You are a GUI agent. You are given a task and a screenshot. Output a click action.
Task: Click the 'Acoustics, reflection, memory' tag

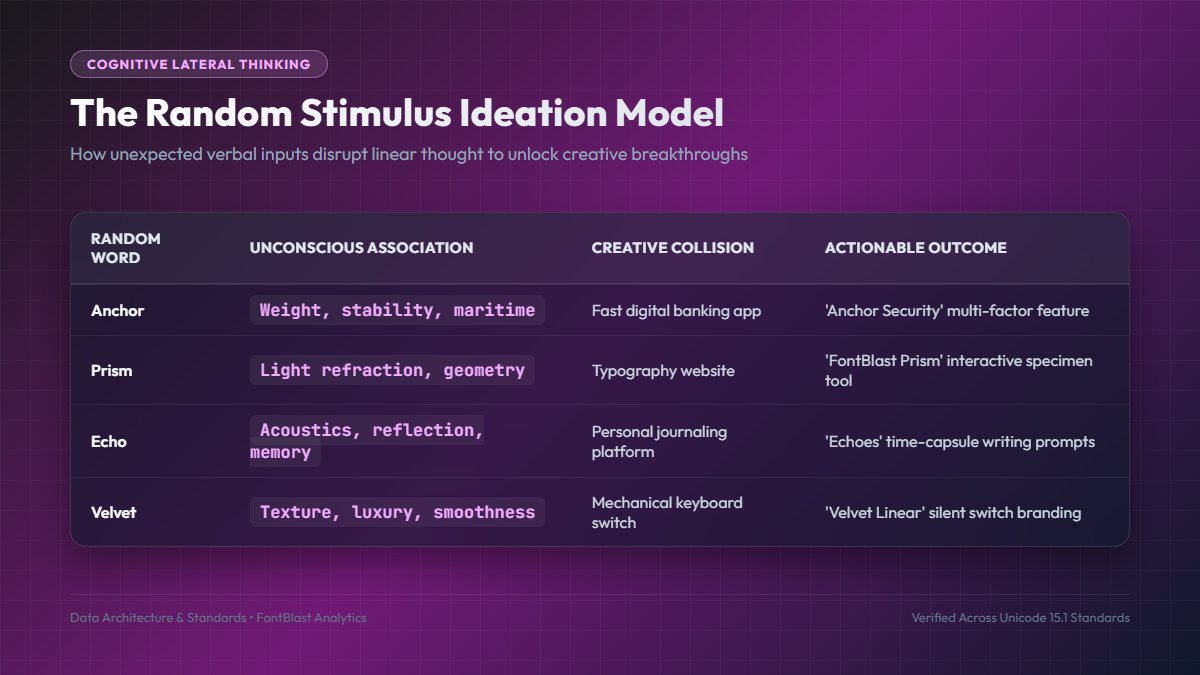(x=367, y=441)
